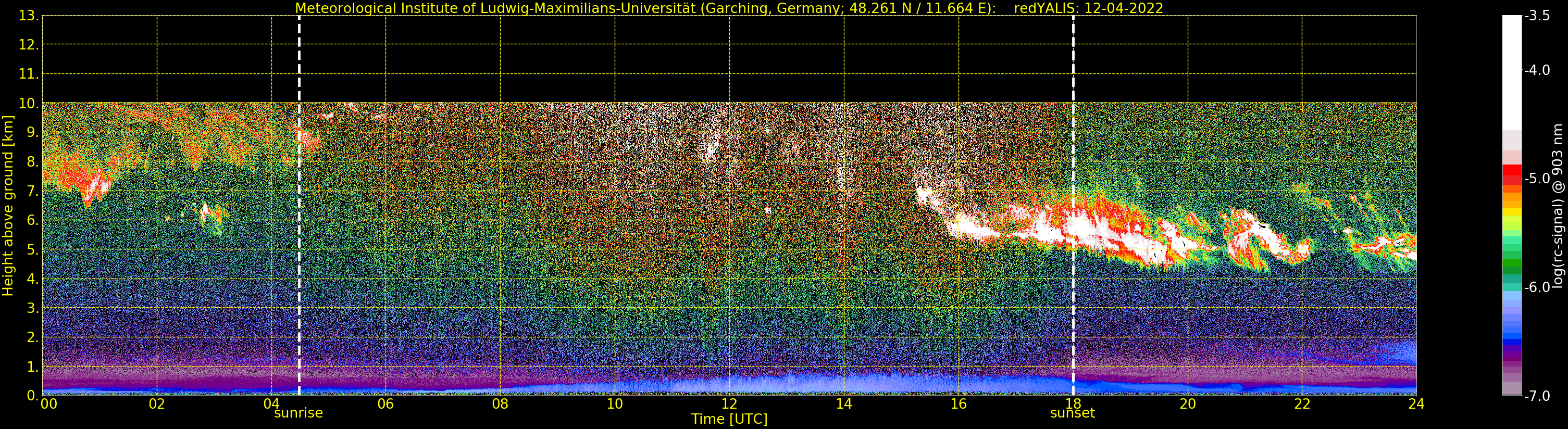Screen dimensions: 1568x429
Task: Click the '-7.0' colorbar tick label
Action: [1537, 396]
